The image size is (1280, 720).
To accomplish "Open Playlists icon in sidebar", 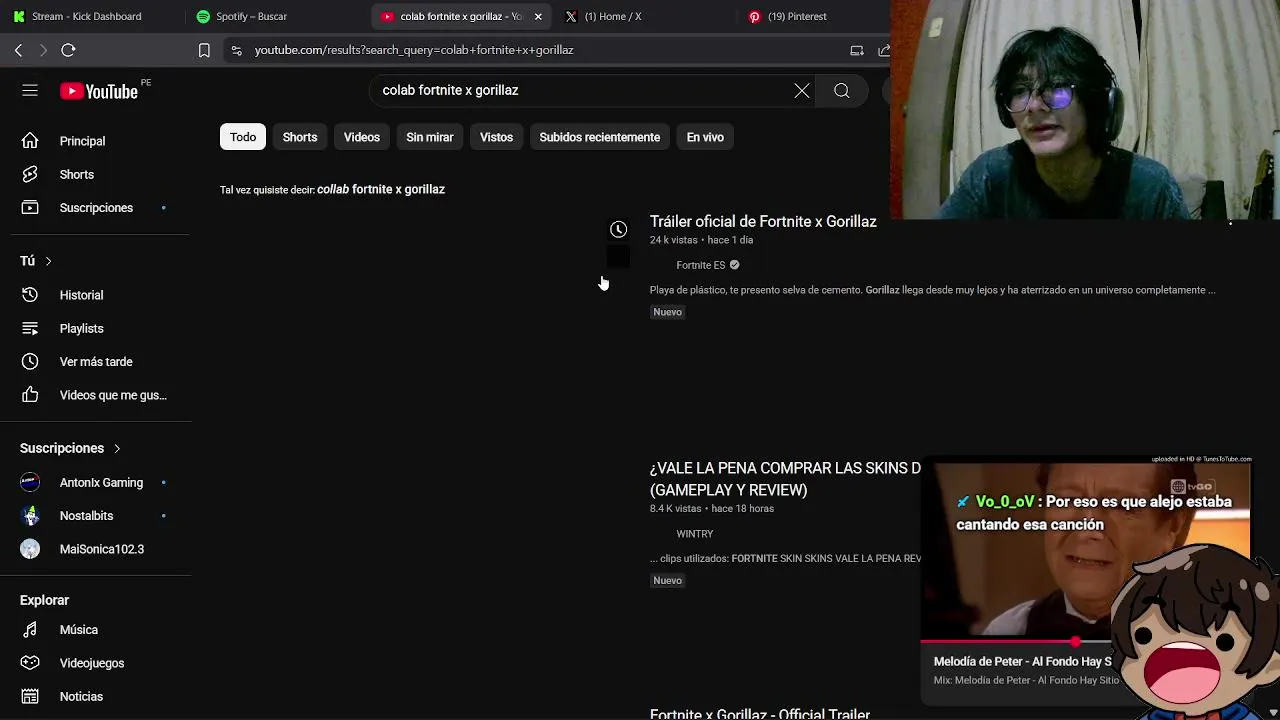I will (30, 328).
